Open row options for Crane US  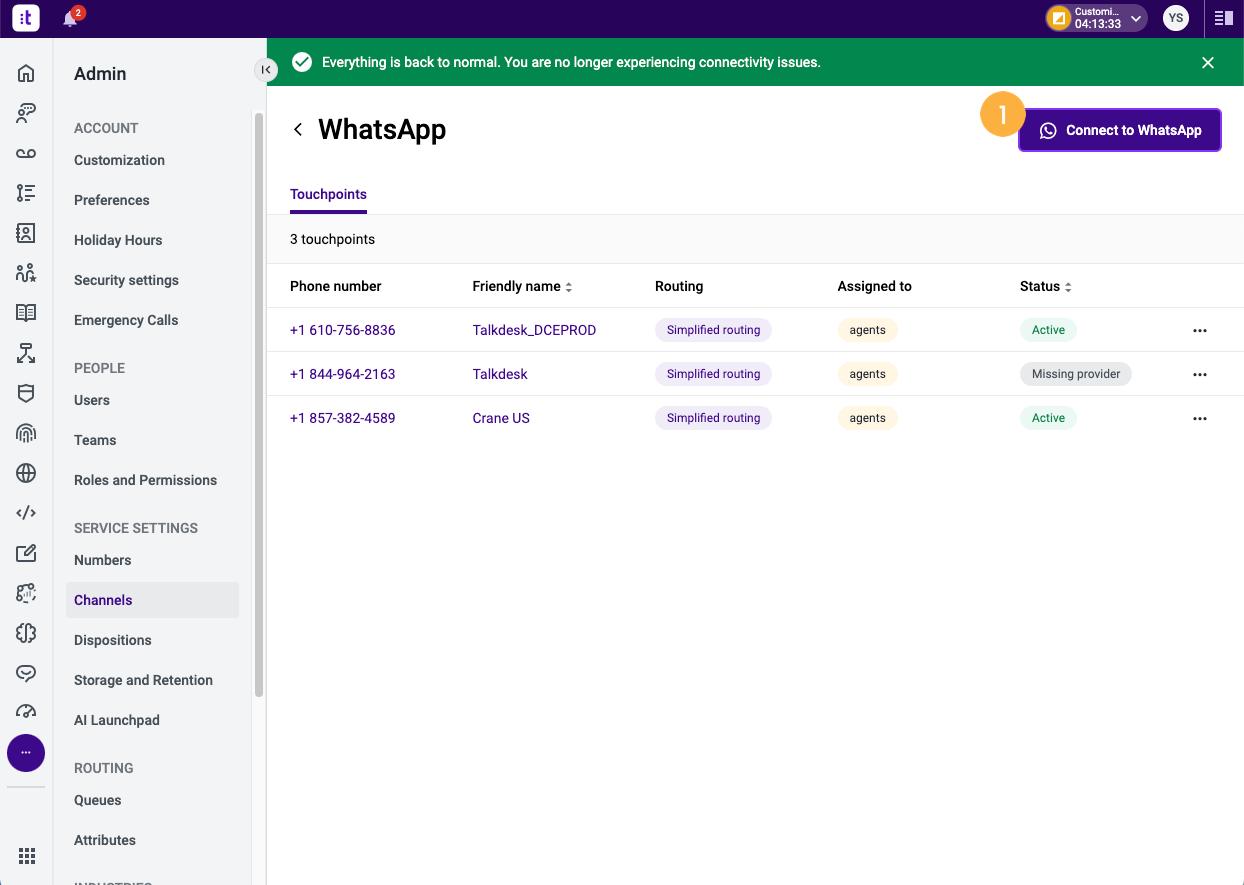[x=1200, y=418]
